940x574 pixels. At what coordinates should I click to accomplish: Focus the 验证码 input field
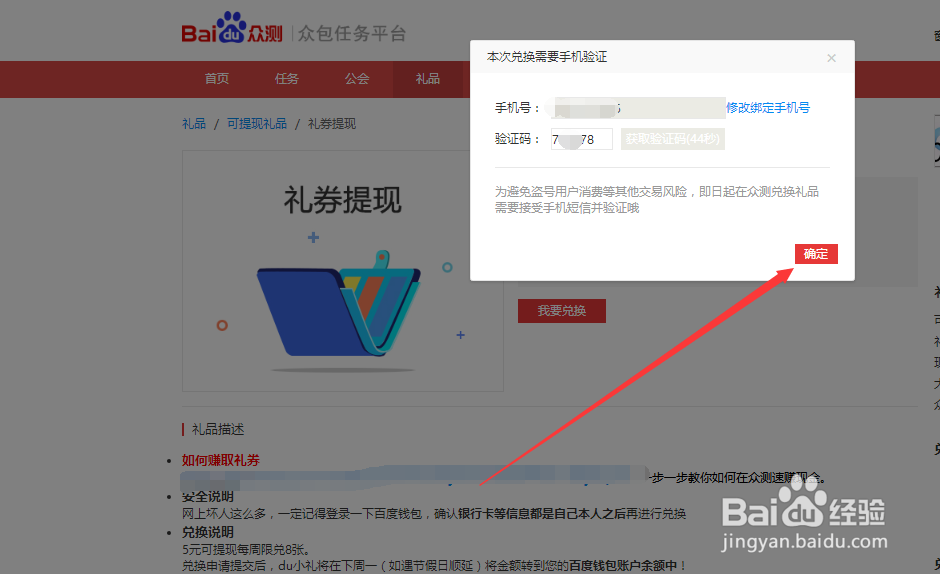click(x=582, y=139)
